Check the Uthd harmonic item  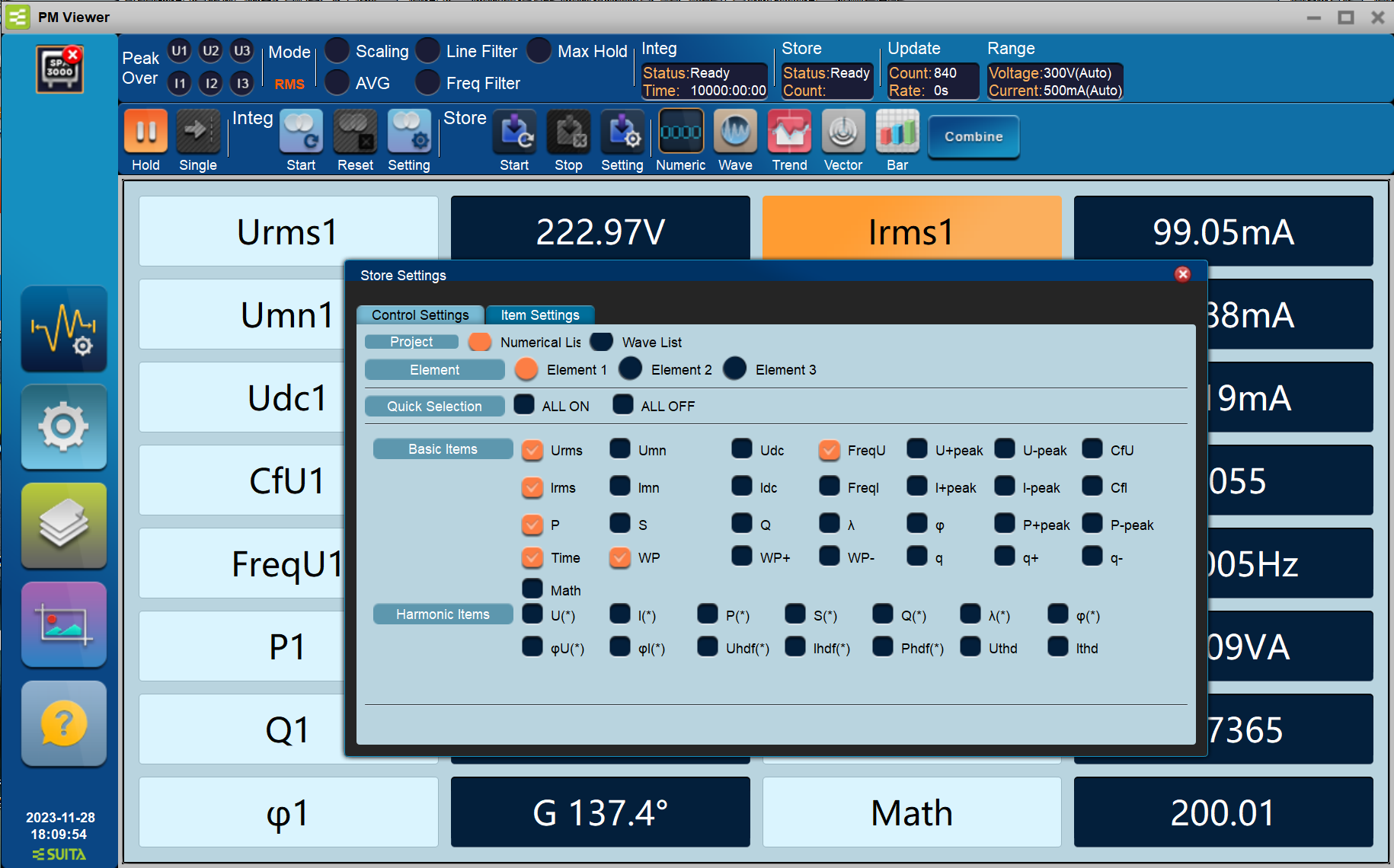point(970,647)
